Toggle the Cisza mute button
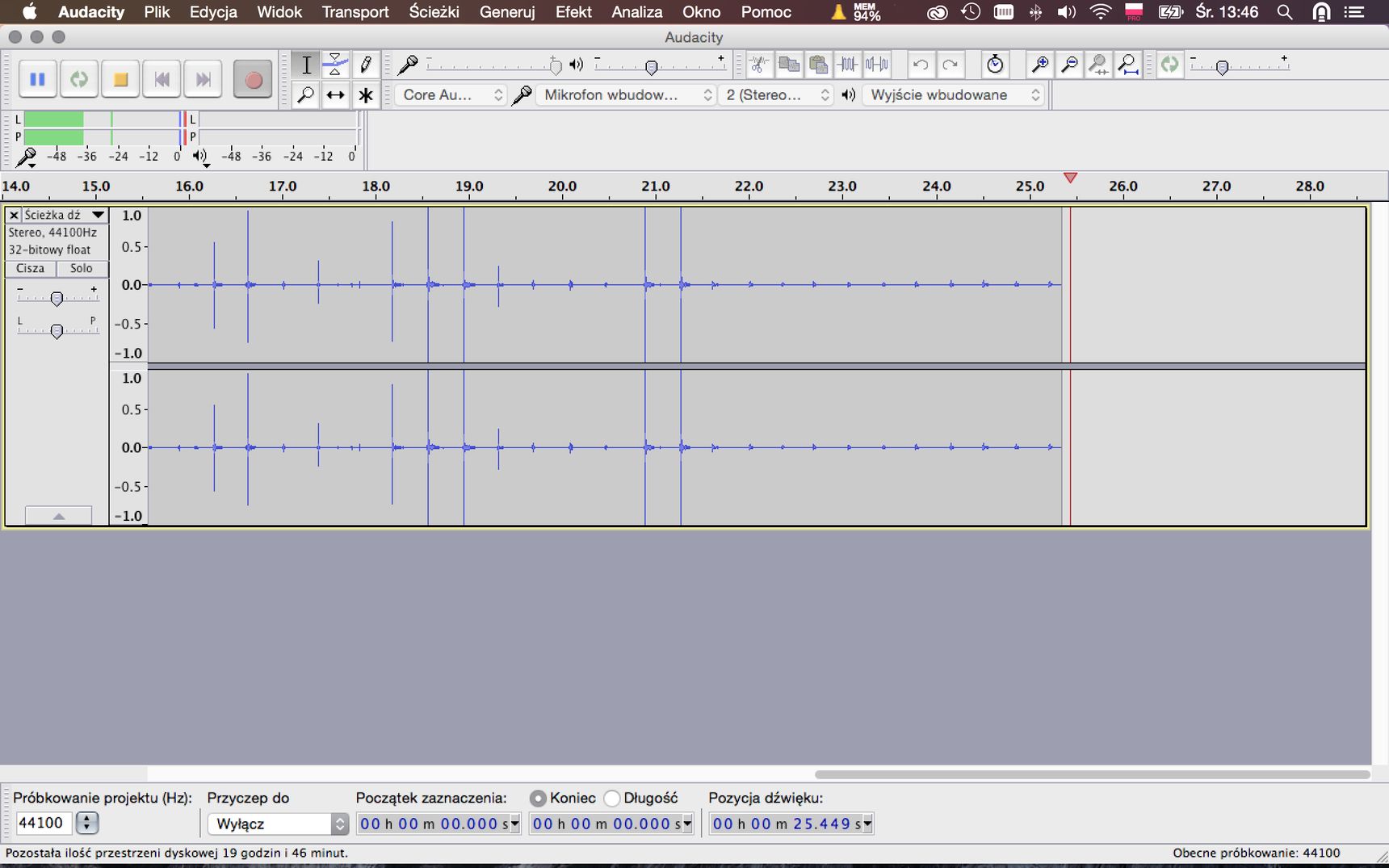Image resolution: width=1389 pixels, height=868 pixels. [x=31, y=268]
